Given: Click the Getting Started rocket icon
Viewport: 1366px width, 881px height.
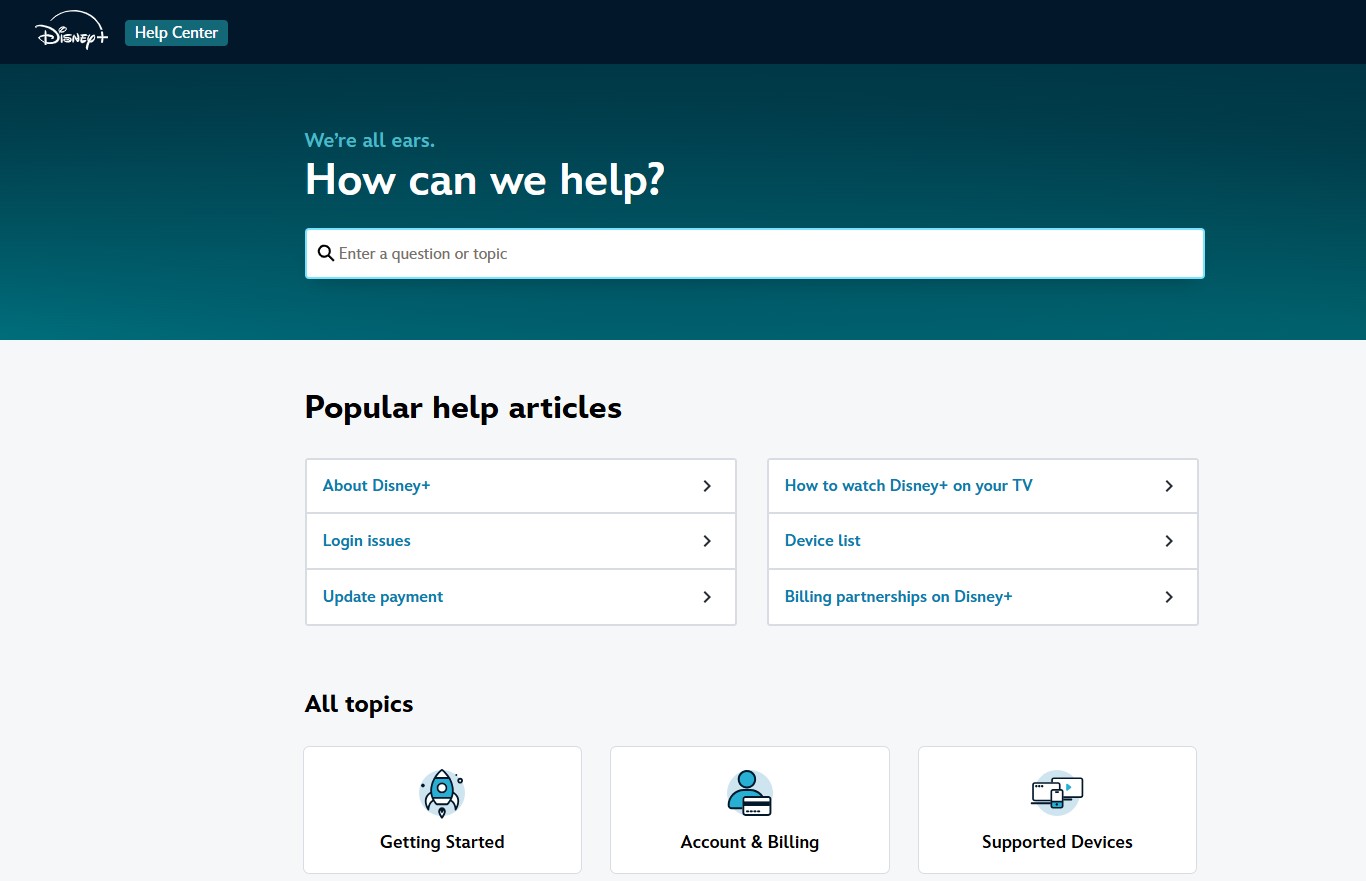Looking at the screenshot, I should coord(442,793).
